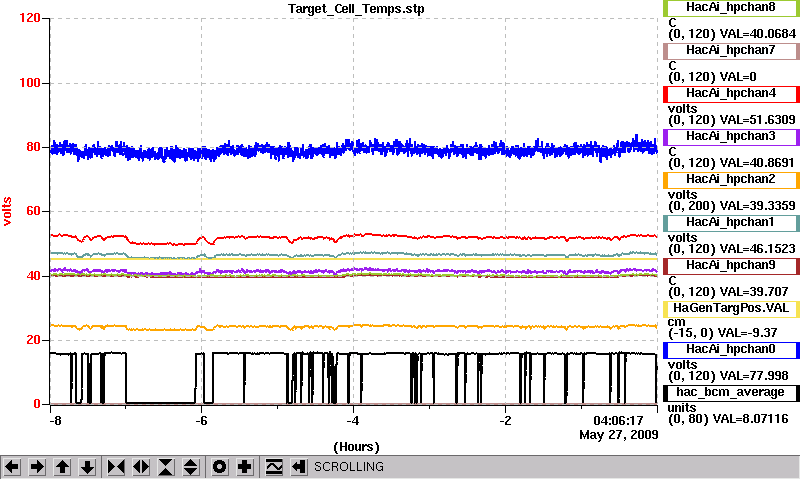The height and width of the screenshot is (479, 800).
Task: Click the pan down arrow button
Action: pos(87,467)
